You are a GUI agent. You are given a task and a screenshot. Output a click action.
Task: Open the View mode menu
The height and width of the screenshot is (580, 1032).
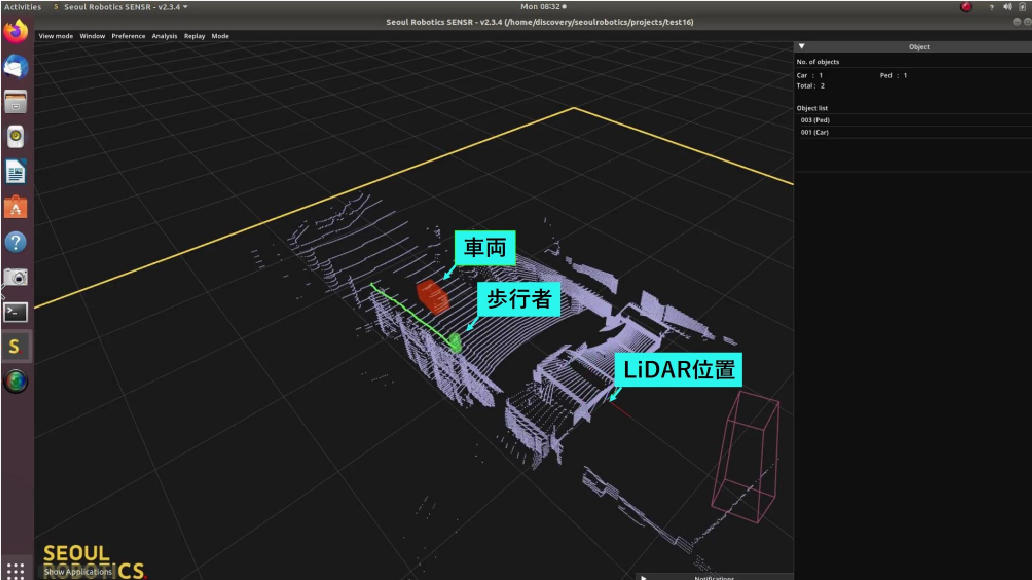(x=55, y=36)
